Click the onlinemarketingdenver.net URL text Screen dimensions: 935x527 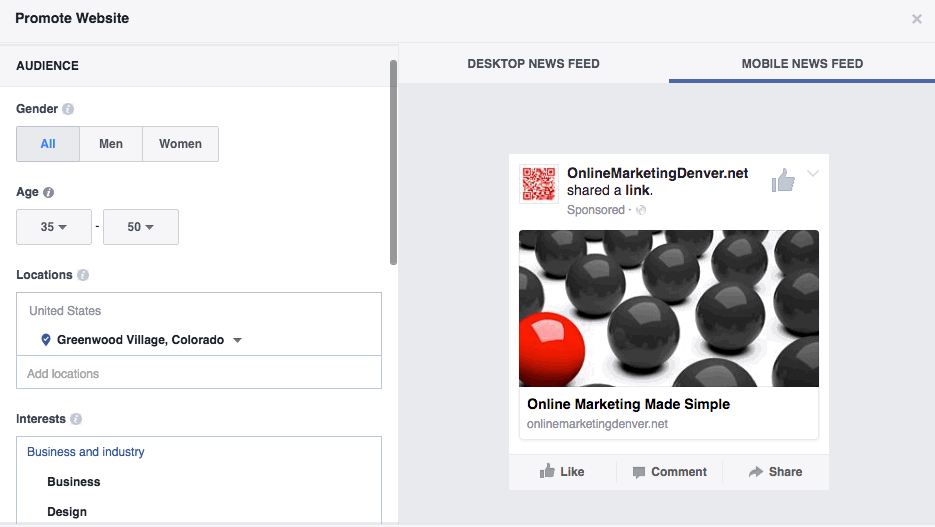point(597,424)
